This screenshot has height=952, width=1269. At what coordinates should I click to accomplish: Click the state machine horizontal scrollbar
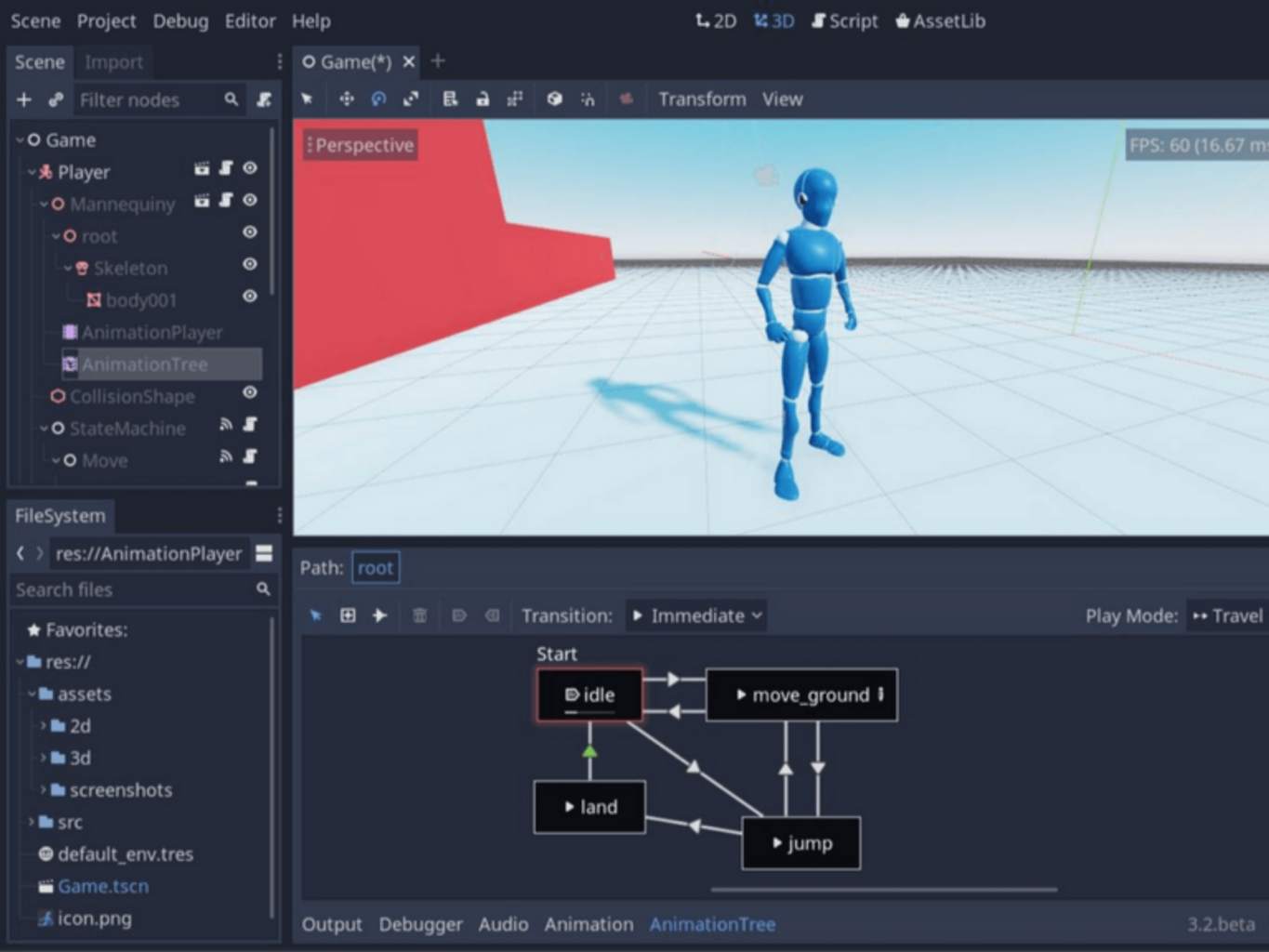coord(883,890)
